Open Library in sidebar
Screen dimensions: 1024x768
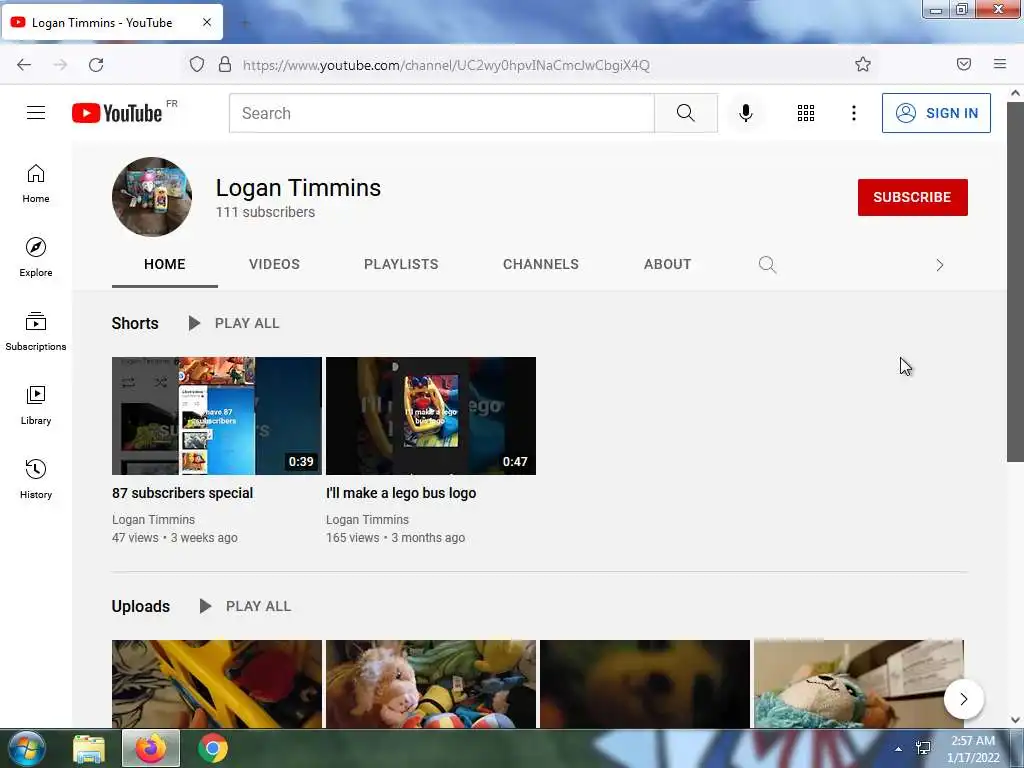(x=36, y=406)
